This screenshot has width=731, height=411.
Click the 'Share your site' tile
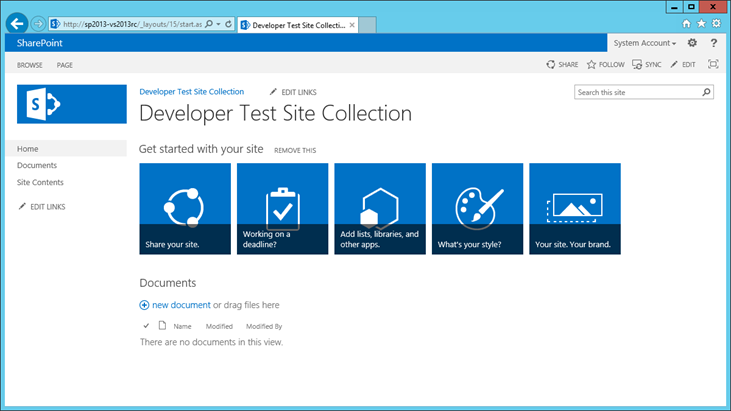click(x=185, y=209)
